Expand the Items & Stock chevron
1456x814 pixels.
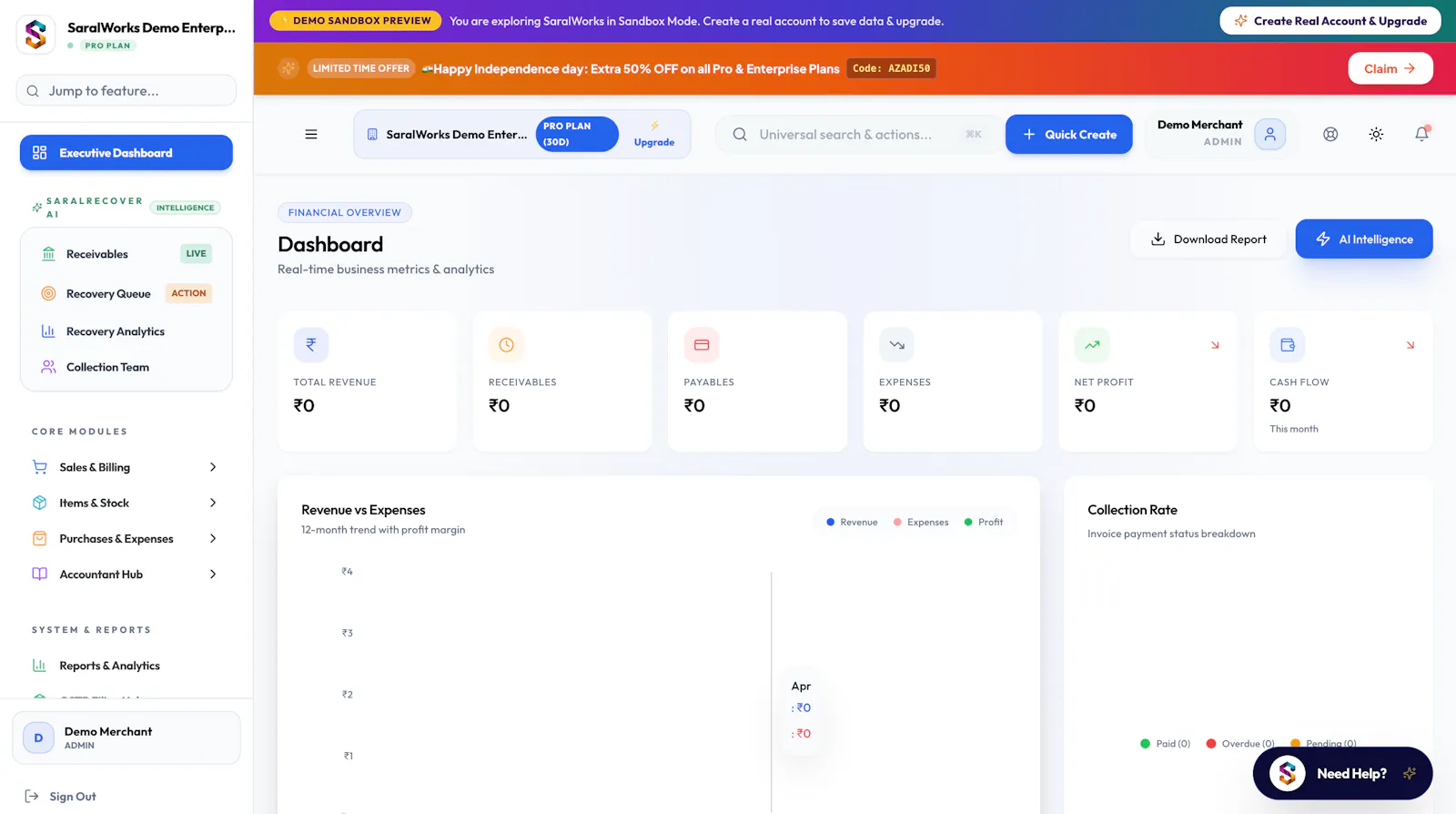tap(213, 503)
